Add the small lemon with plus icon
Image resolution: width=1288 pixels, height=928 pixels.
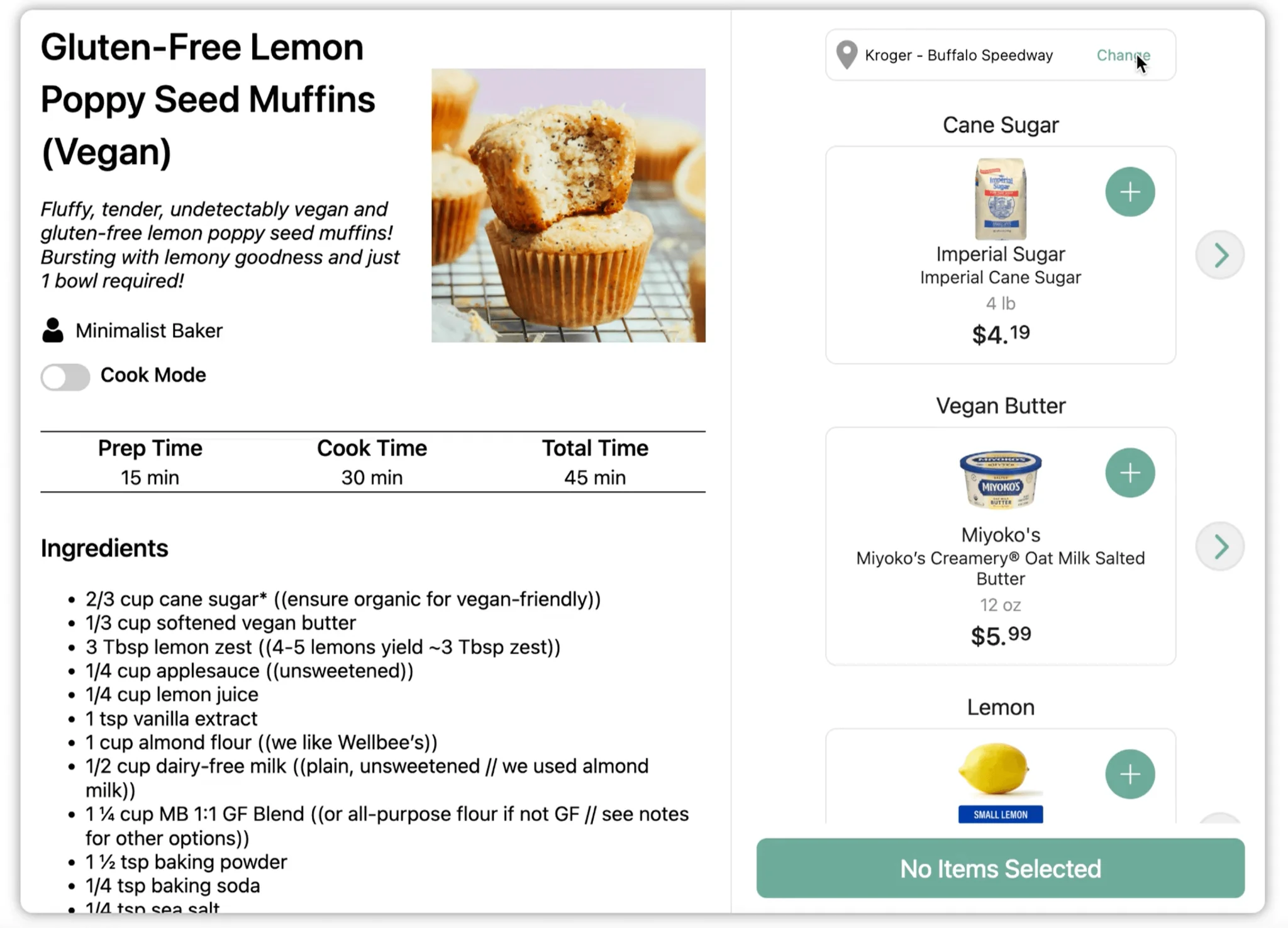click(1130, 774)
